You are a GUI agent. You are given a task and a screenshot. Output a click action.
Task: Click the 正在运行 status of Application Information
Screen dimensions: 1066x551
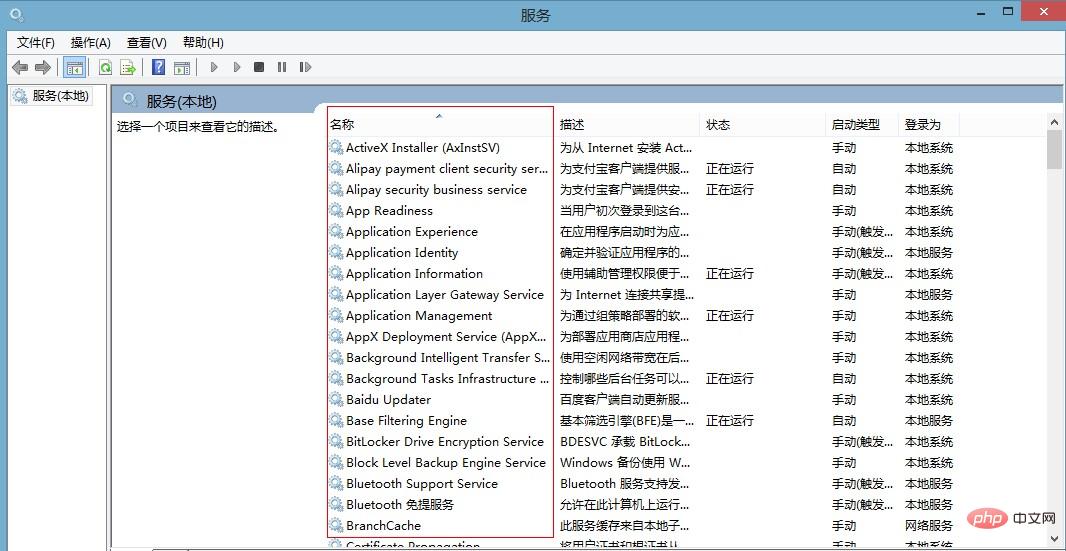pyautogui.click(x=729, y=274)
